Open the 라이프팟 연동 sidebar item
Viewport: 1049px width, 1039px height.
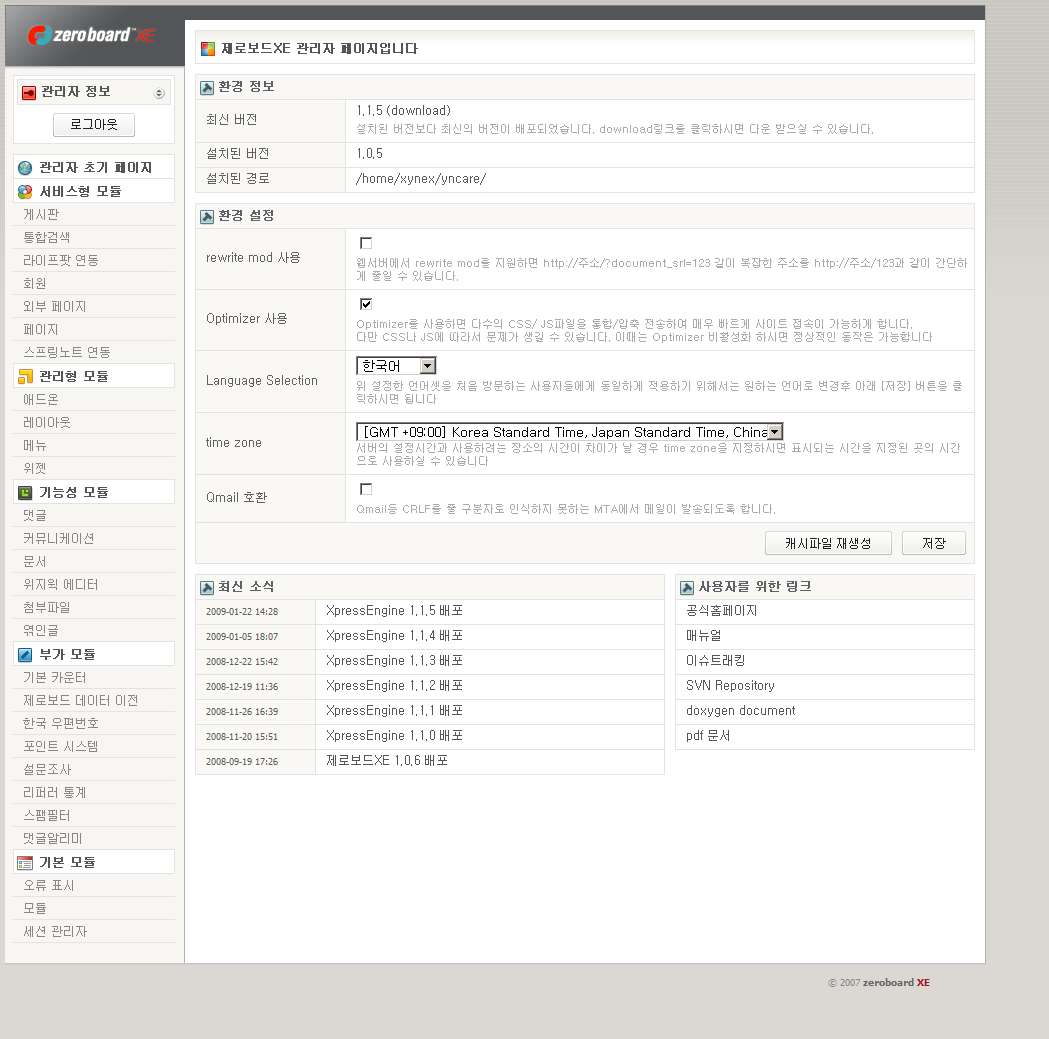[x=61, y=260]
